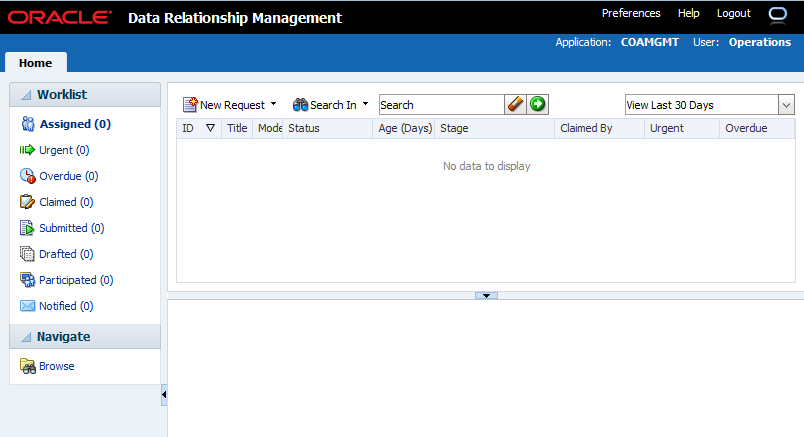Click the Overdue column header
Image resolution: width=804 pixels, height=437 pixels.
point(757,128)
